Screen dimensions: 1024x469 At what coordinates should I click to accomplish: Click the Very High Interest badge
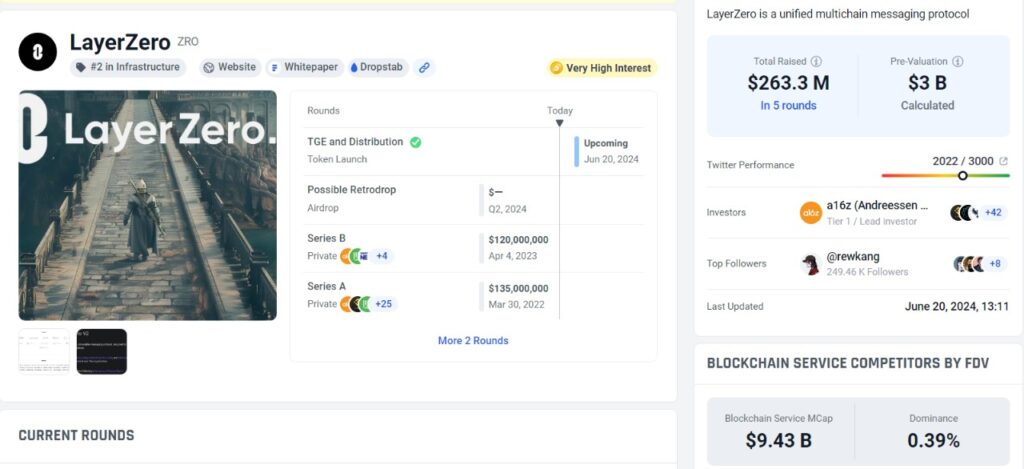coord(601,68)
